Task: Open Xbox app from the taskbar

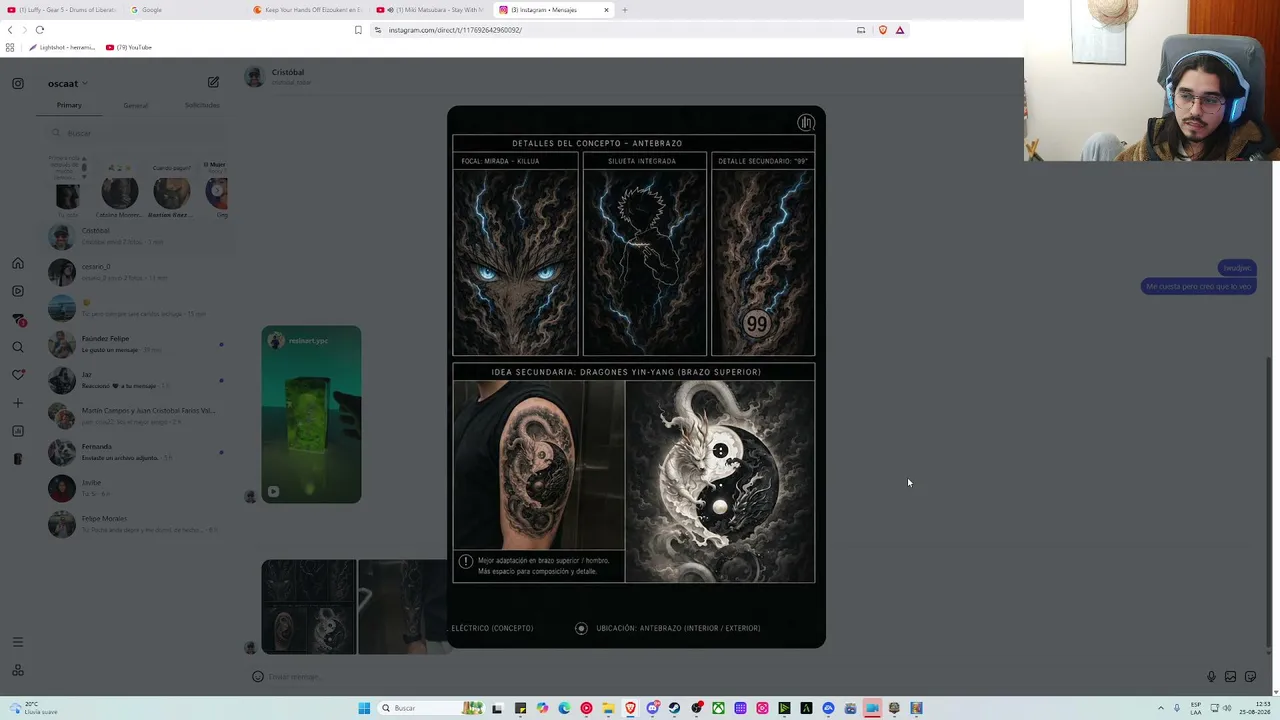Action: [718, 708]
